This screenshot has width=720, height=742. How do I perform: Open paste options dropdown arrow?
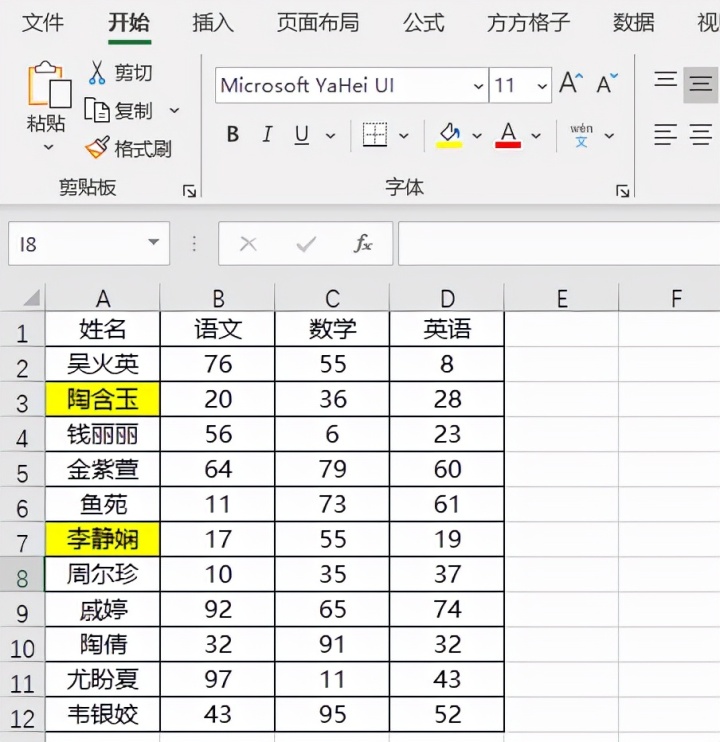point(48,148)
